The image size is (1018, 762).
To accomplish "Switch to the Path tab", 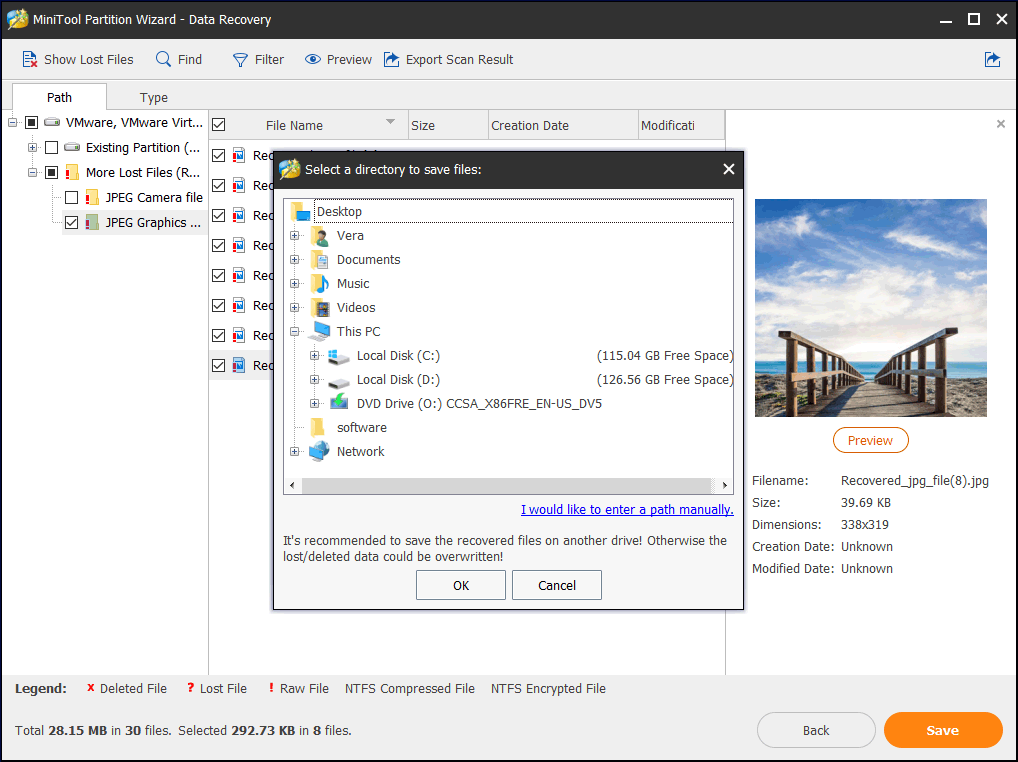I will (x=60, y=98).
